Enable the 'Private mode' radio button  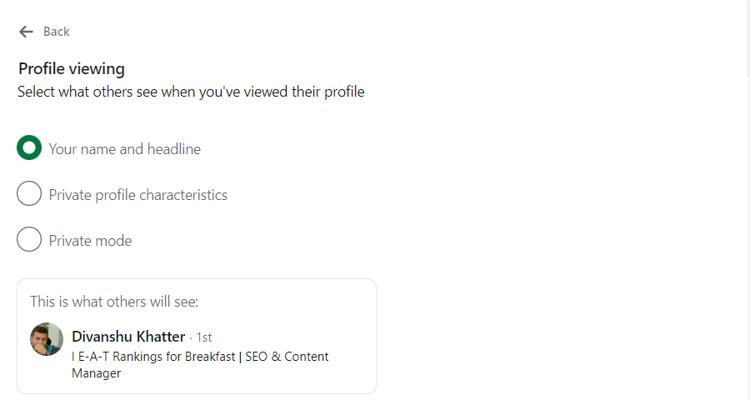(x=29, y=240)
